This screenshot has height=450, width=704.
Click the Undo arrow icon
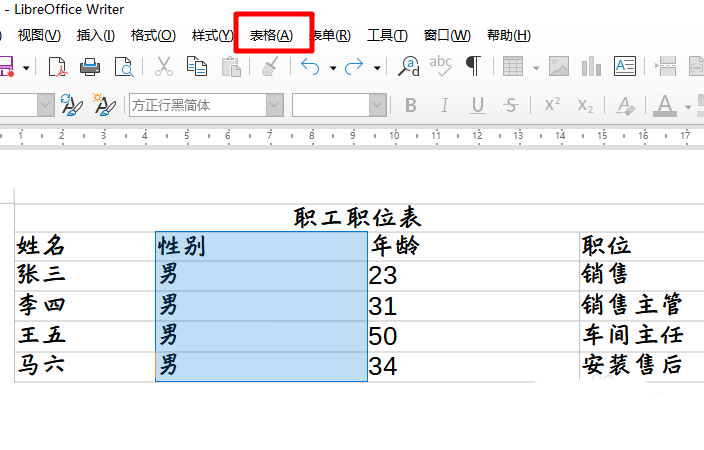tap(310, 67)
